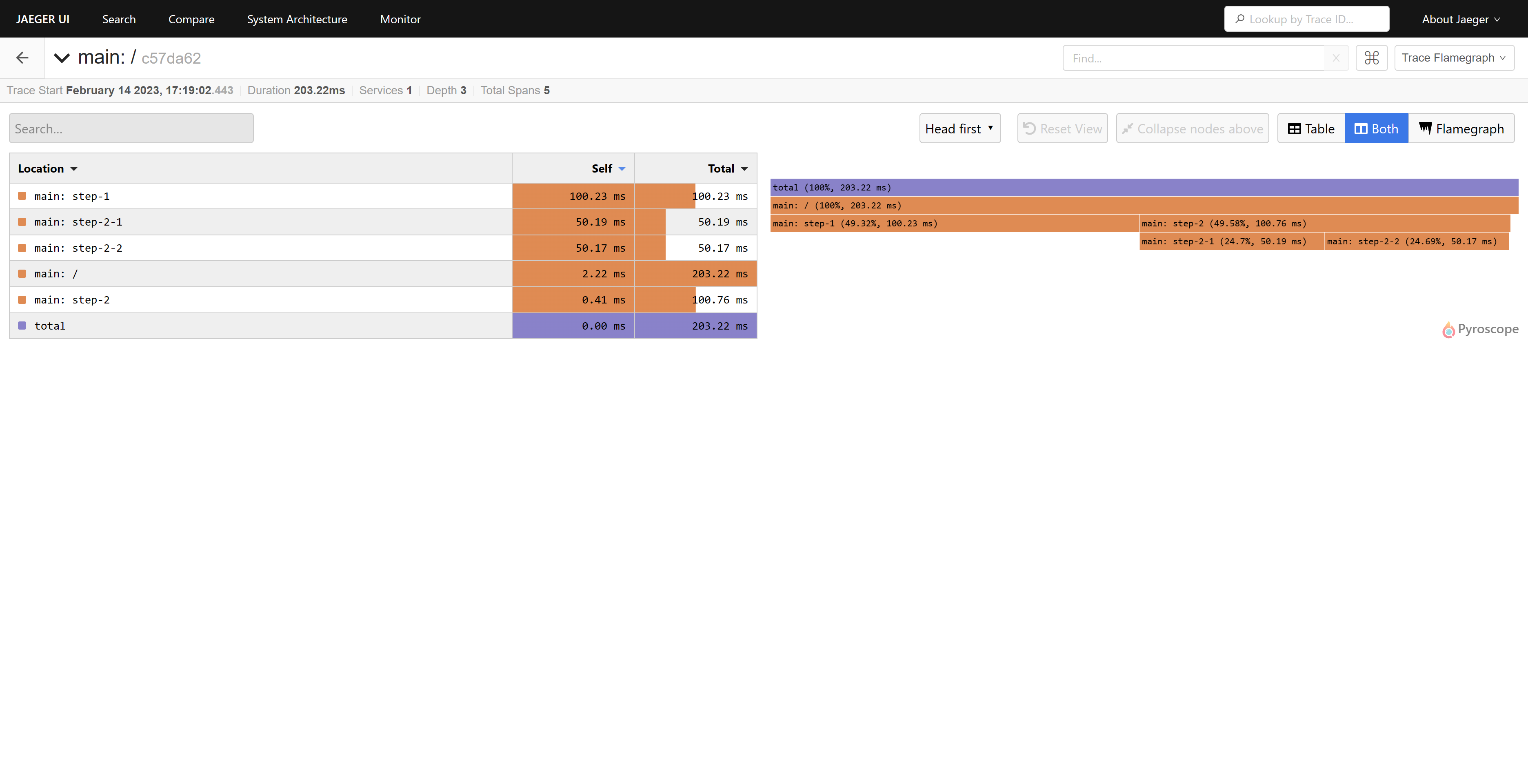Viewport: 1528px width, 784px height.
Task: Click Collapse nodes above button
Action: pyautogui.click(x=1192, y=128)
